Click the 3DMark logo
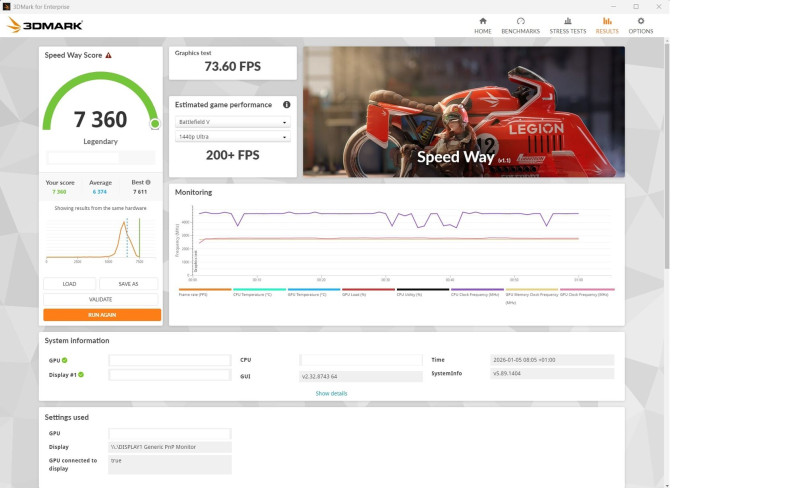Screen dimensions: 800x488 click(x=44, y=25)
